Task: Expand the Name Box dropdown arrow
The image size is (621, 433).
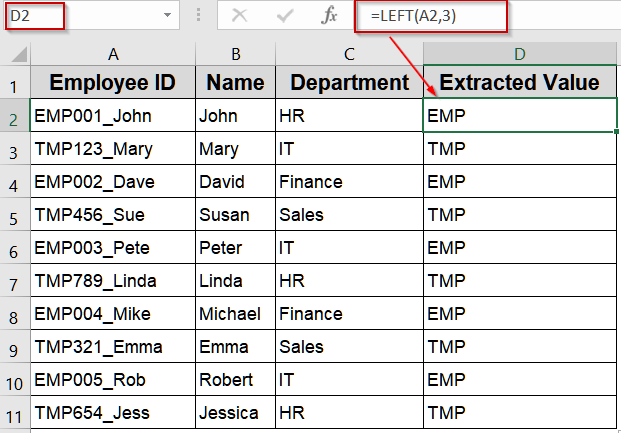Action: [168, 15]
